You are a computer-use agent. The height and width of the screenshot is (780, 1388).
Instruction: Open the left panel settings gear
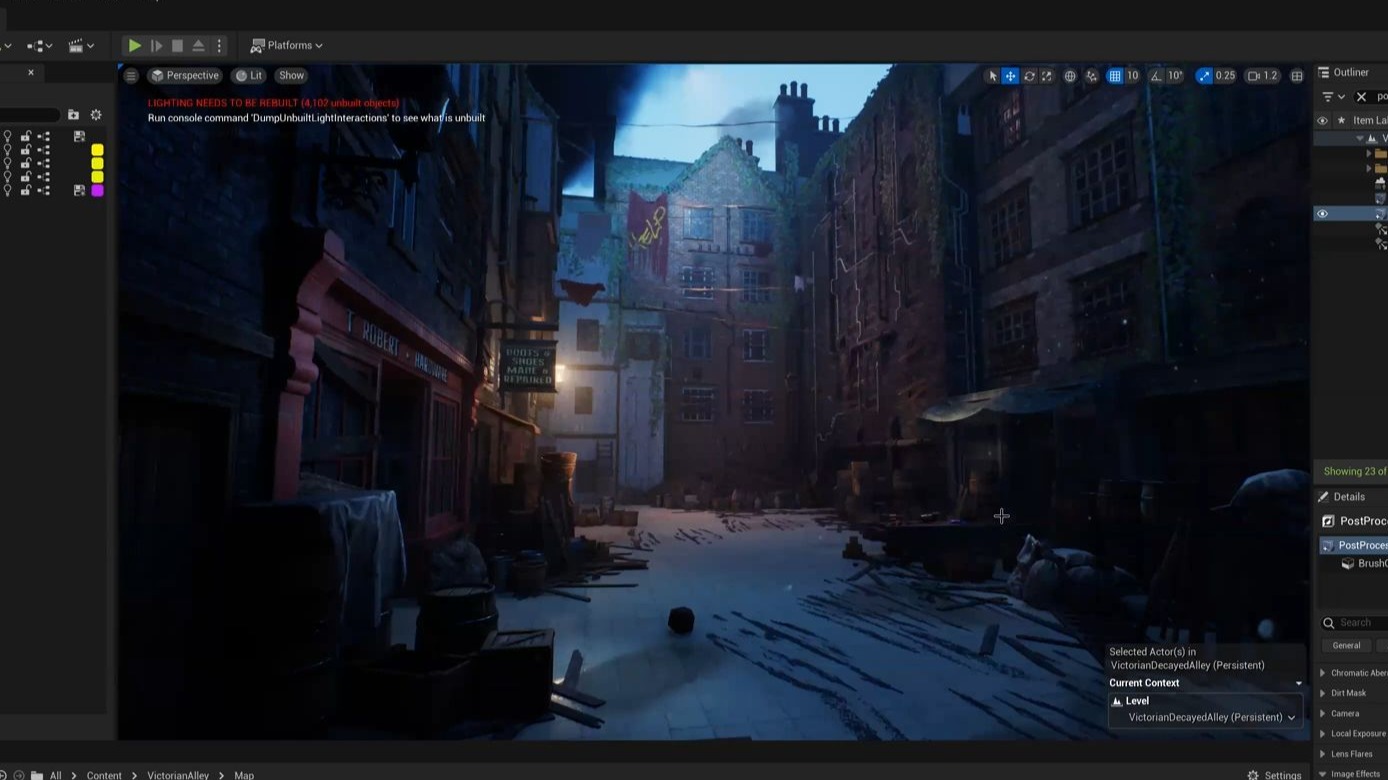pos(96,115)
